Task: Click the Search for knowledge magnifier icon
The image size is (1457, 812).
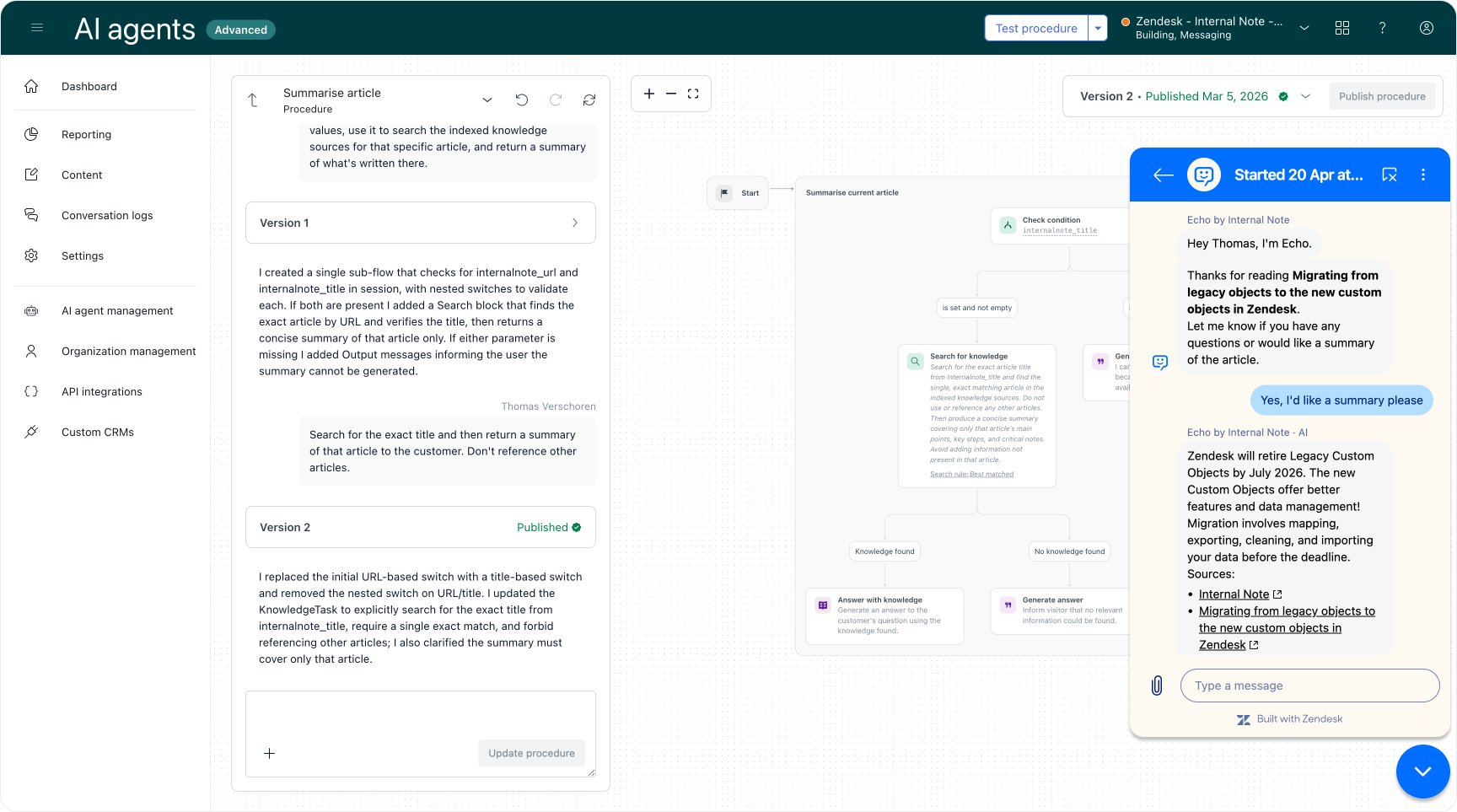Action: (x=915, y=362)
